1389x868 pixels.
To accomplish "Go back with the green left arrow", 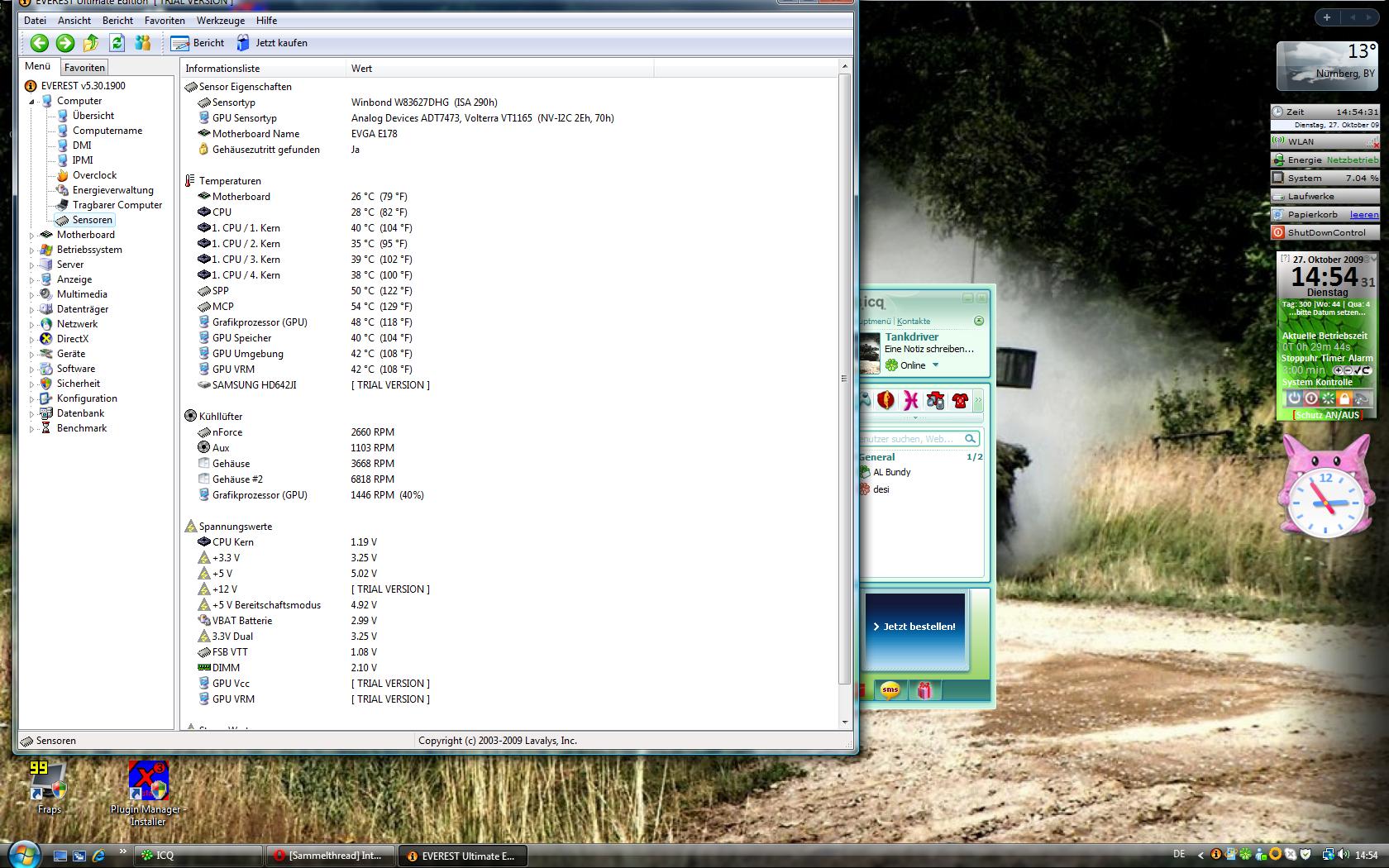I will [39, 43].
